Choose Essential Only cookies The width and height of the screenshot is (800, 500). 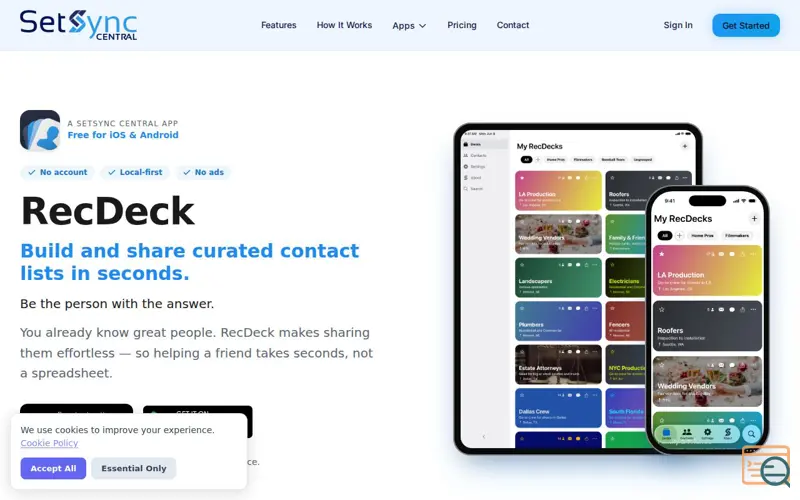coord(134,468)
